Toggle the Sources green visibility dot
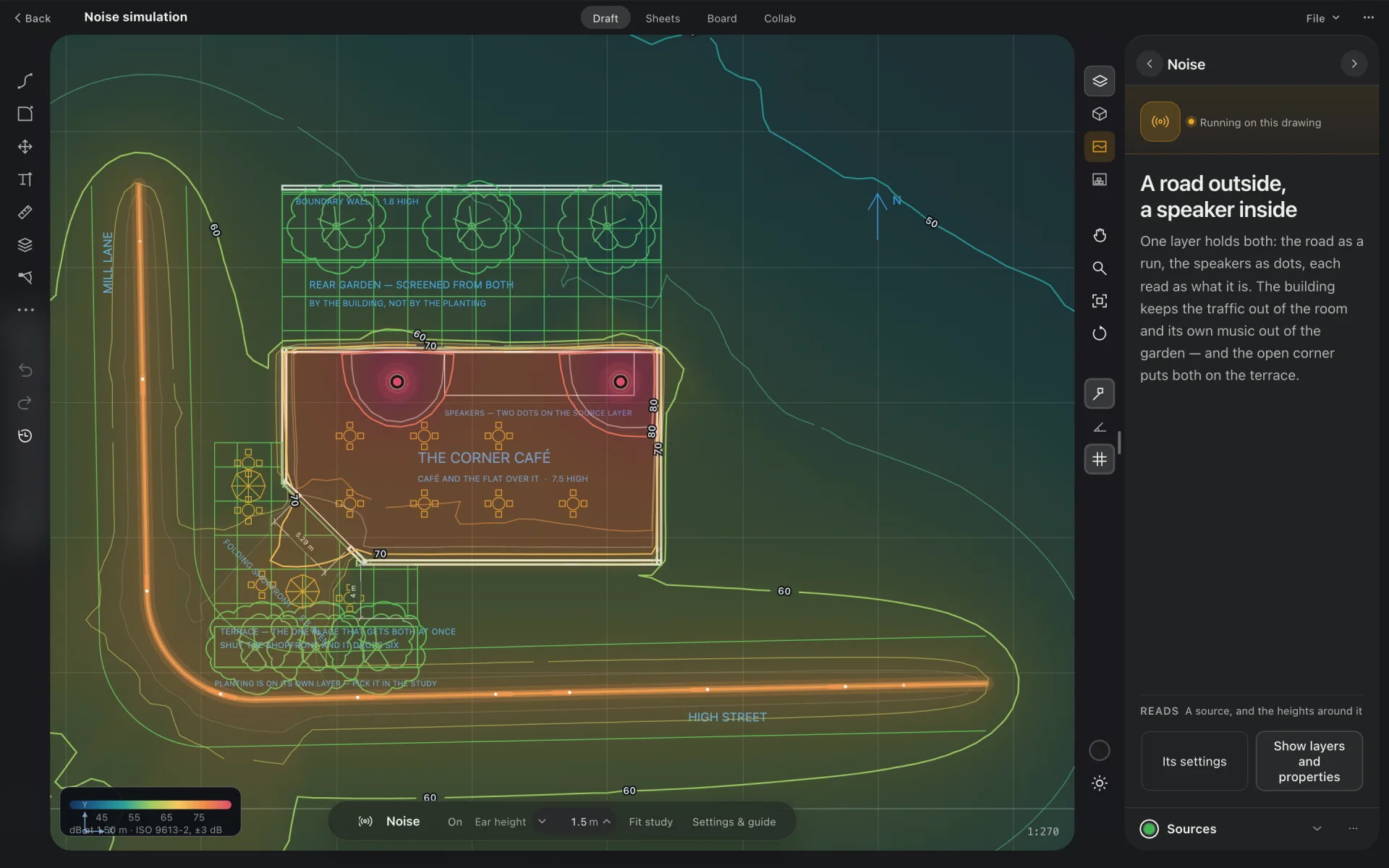The height and width of the screenshot is (868, 1389). pos(1150,829)
